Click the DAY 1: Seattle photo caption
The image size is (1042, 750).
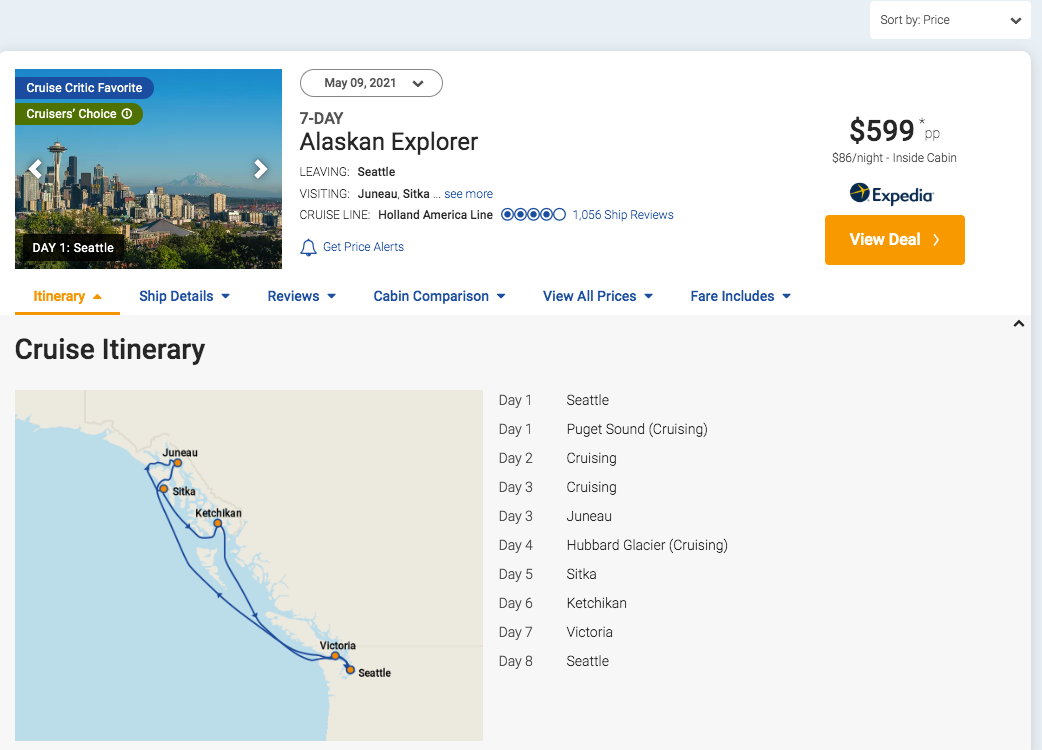tap(73, 248)
